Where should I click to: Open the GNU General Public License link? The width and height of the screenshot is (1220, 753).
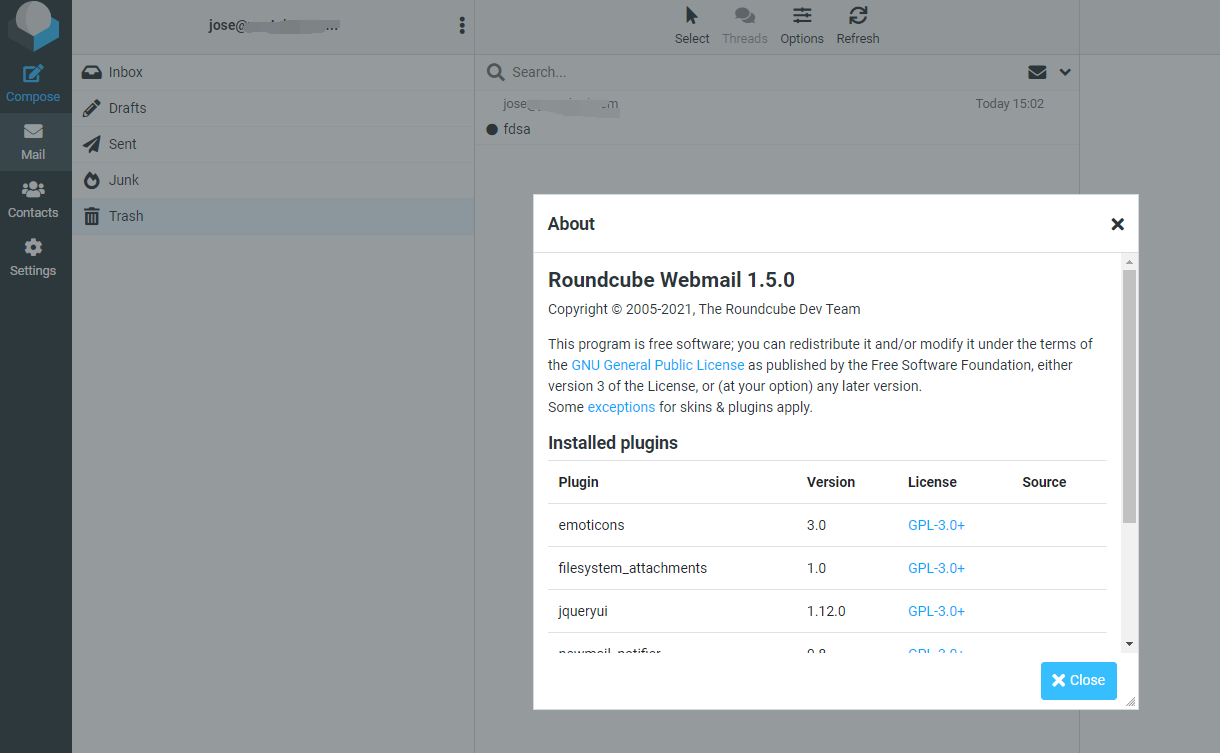tap(657, 365)
